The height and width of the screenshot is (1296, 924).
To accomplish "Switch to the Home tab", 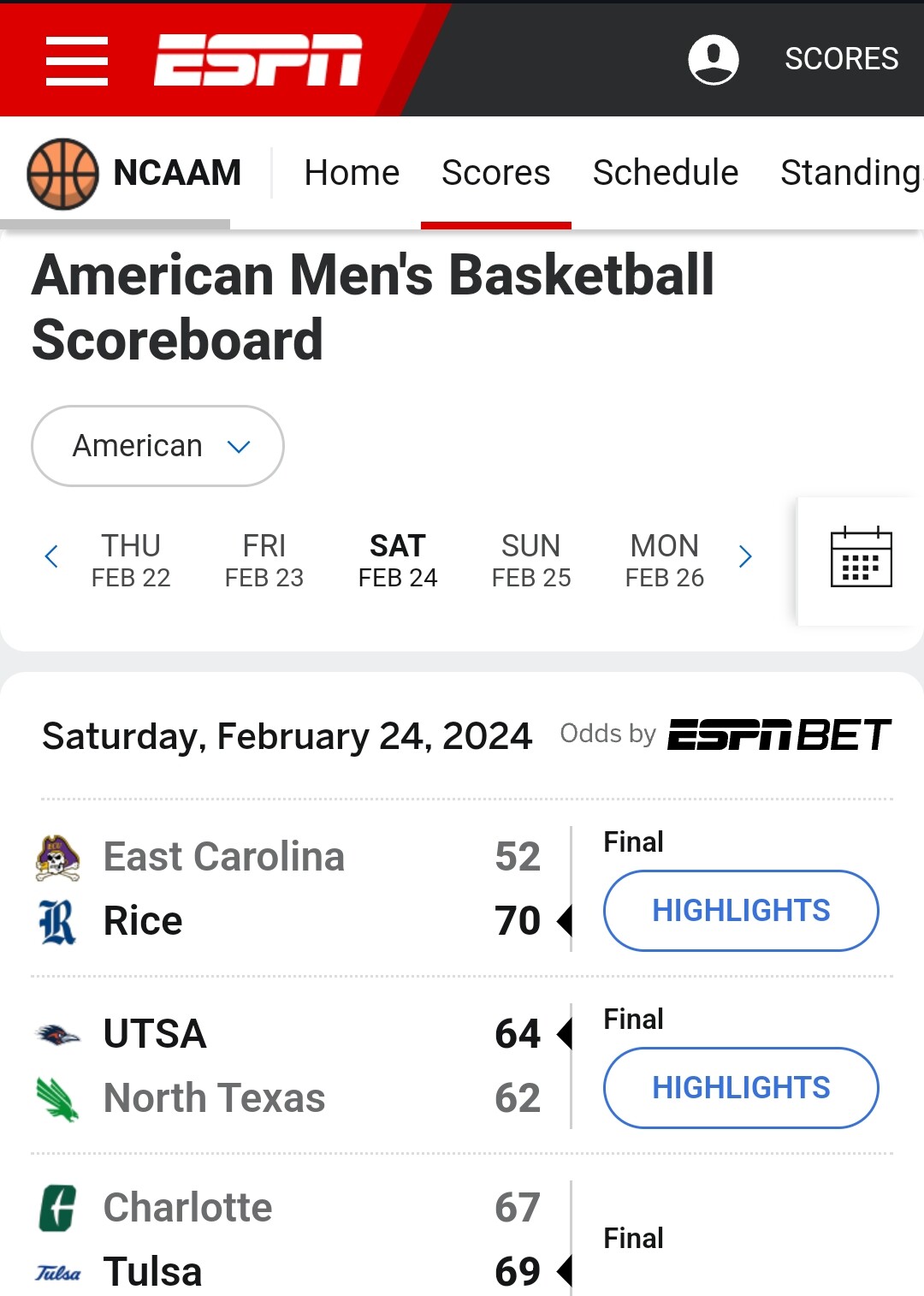I will tap(352, 173).
